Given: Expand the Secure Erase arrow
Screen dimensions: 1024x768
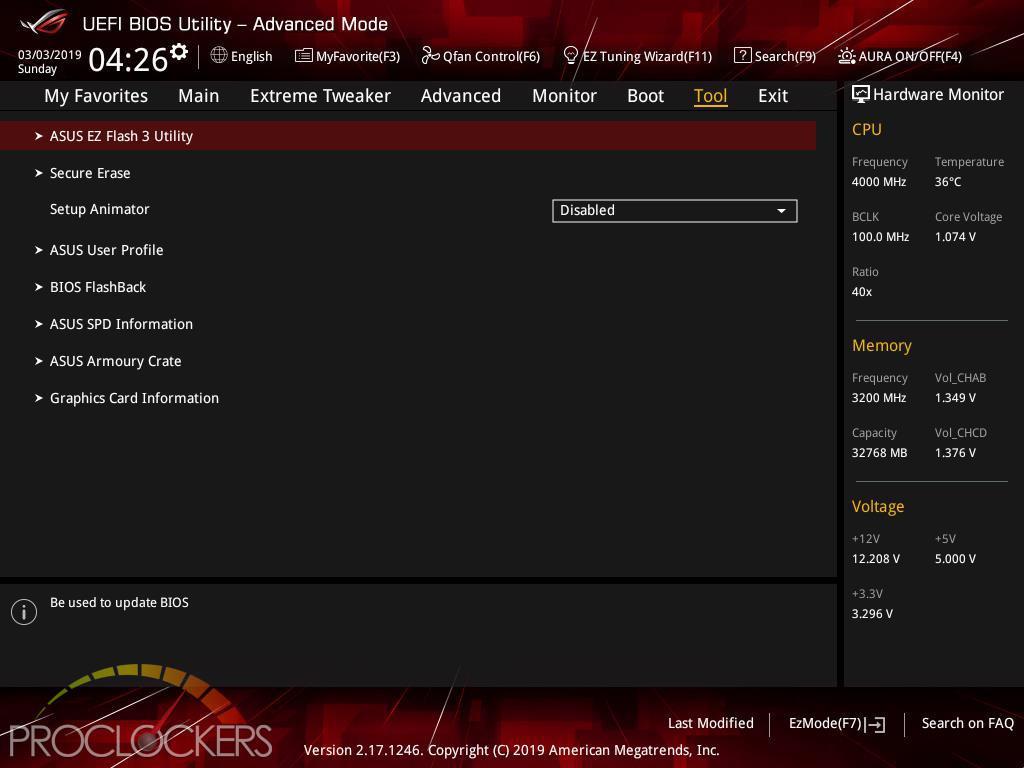Looking at the screenshot, I should coord(39,173).
